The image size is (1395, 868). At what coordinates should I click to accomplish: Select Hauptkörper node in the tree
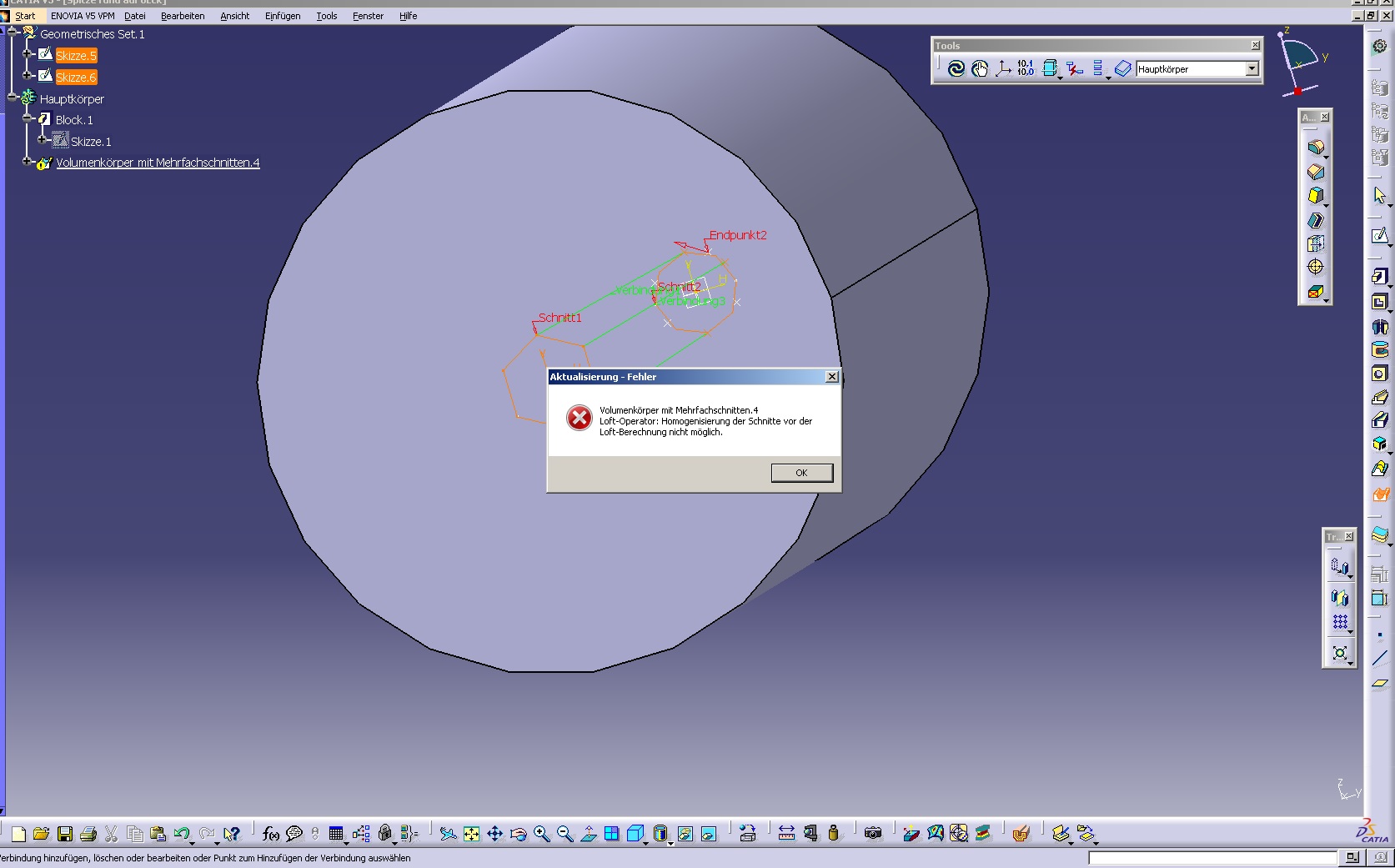click(x=72, y=99)
